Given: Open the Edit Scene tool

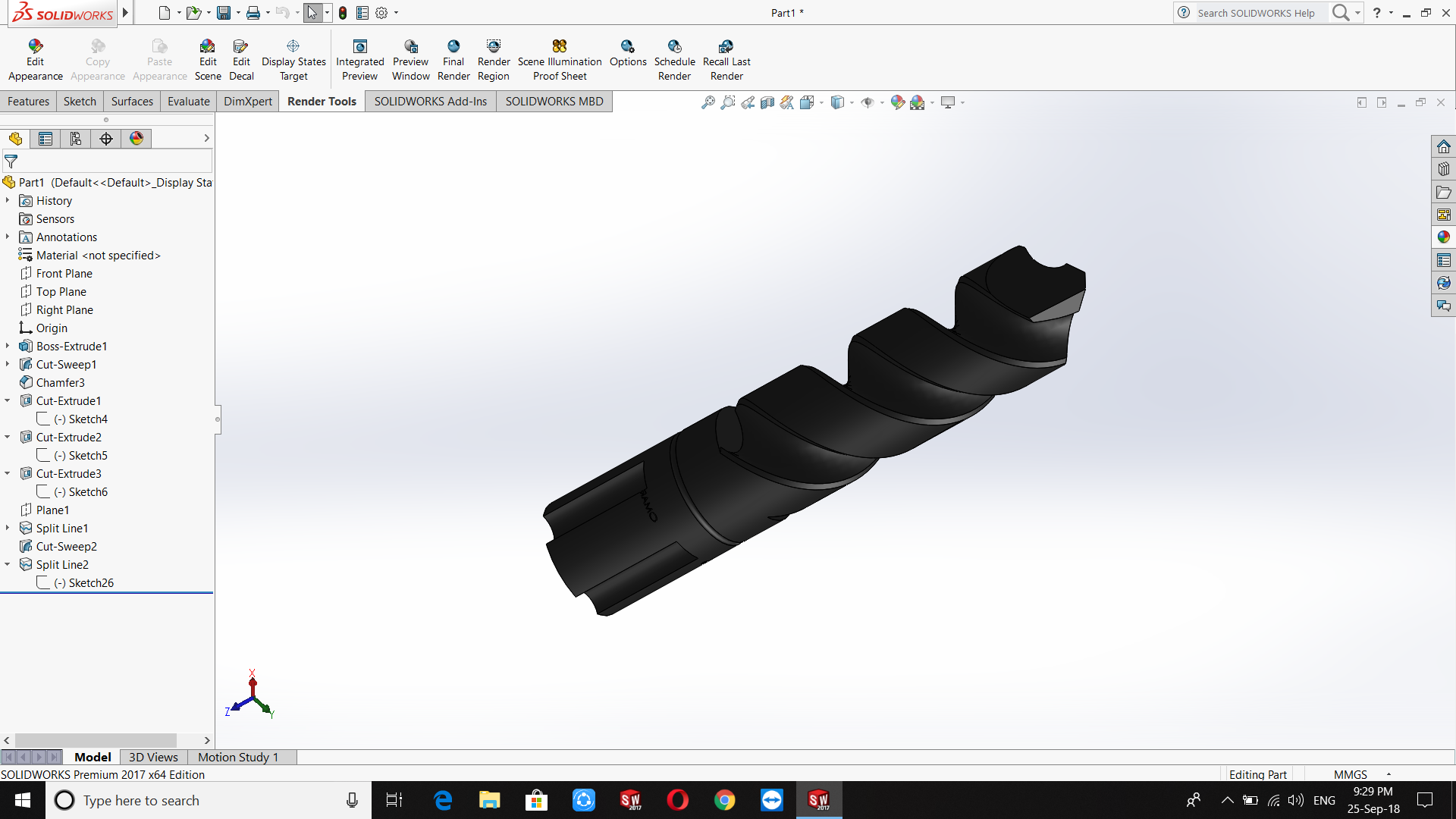Looking at the screenshot, I should point(208,60).
